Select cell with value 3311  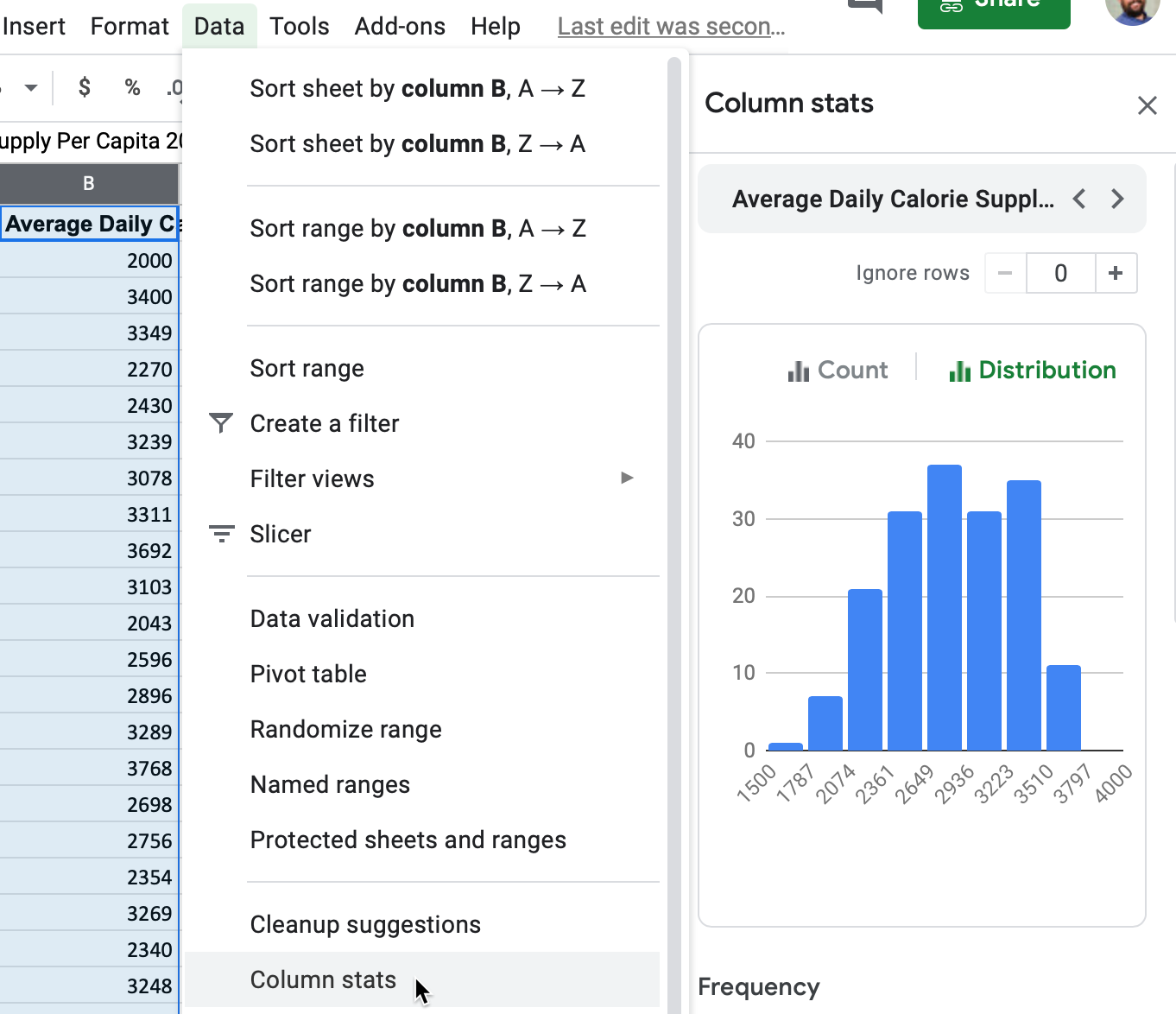click(x=89, y=515)
